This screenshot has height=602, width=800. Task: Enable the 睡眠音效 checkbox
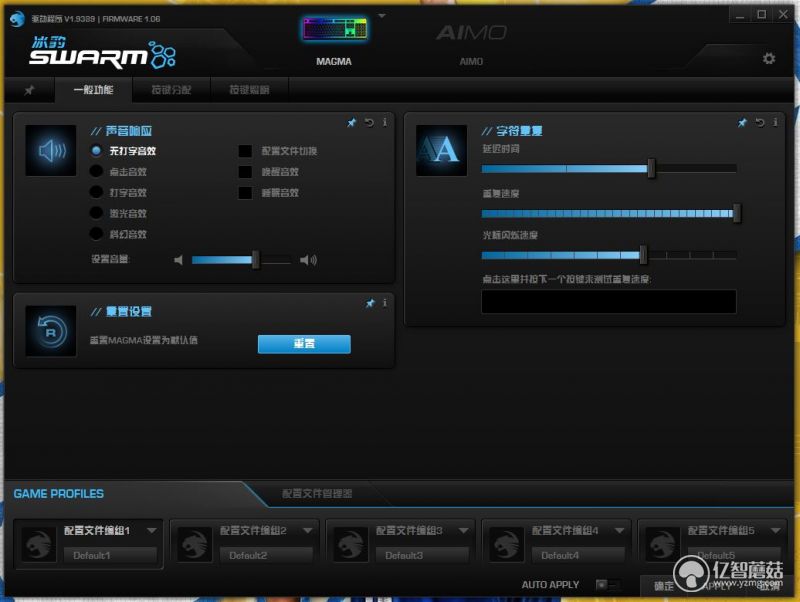point(245,193)
